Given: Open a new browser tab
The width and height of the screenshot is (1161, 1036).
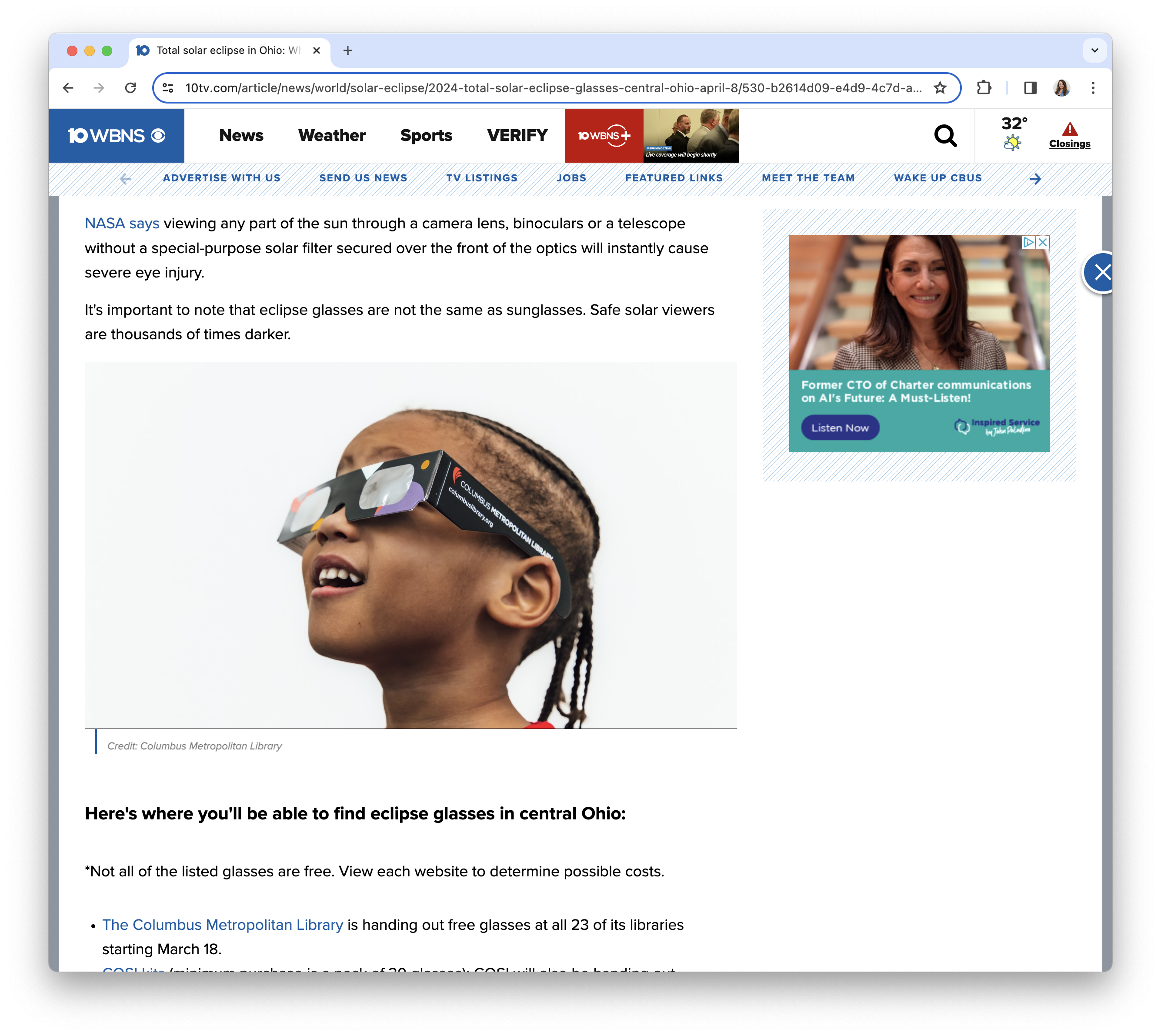Looking at the screenshot, I should pos(348,50).
